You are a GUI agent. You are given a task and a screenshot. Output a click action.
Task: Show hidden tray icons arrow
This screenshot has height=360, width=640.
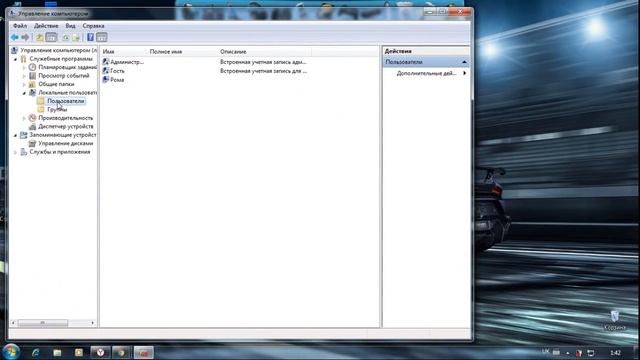[x=568, y=353]
